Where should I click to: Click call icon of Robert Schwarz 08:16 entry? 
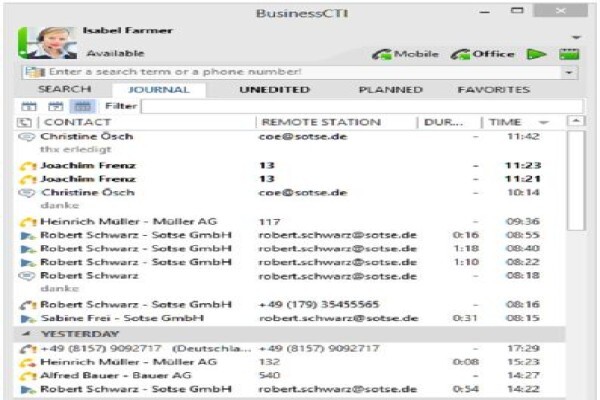click(28, 305)
